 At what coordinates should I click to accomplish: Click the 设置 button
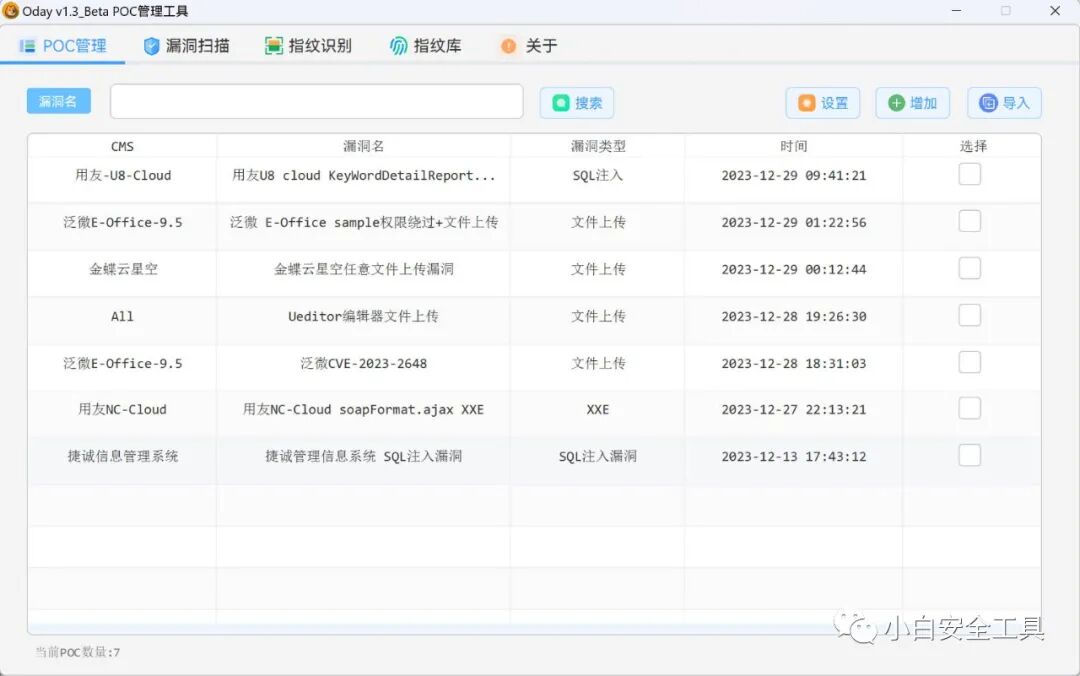tap(823, 103)
